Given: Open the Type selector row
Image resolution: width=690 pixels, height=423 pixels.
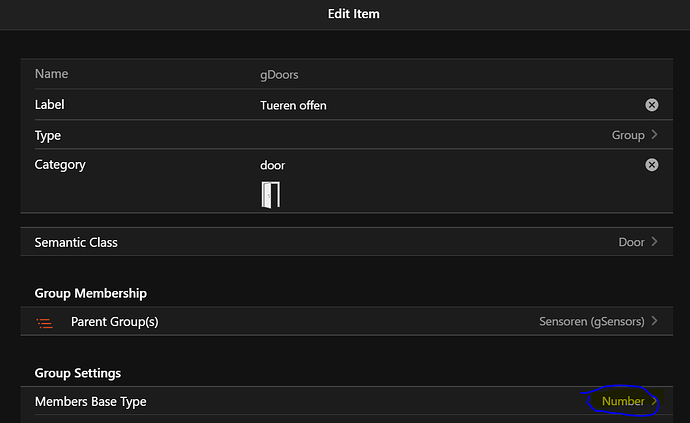Looking at the screenshot, I should click(x=340, y=135).
